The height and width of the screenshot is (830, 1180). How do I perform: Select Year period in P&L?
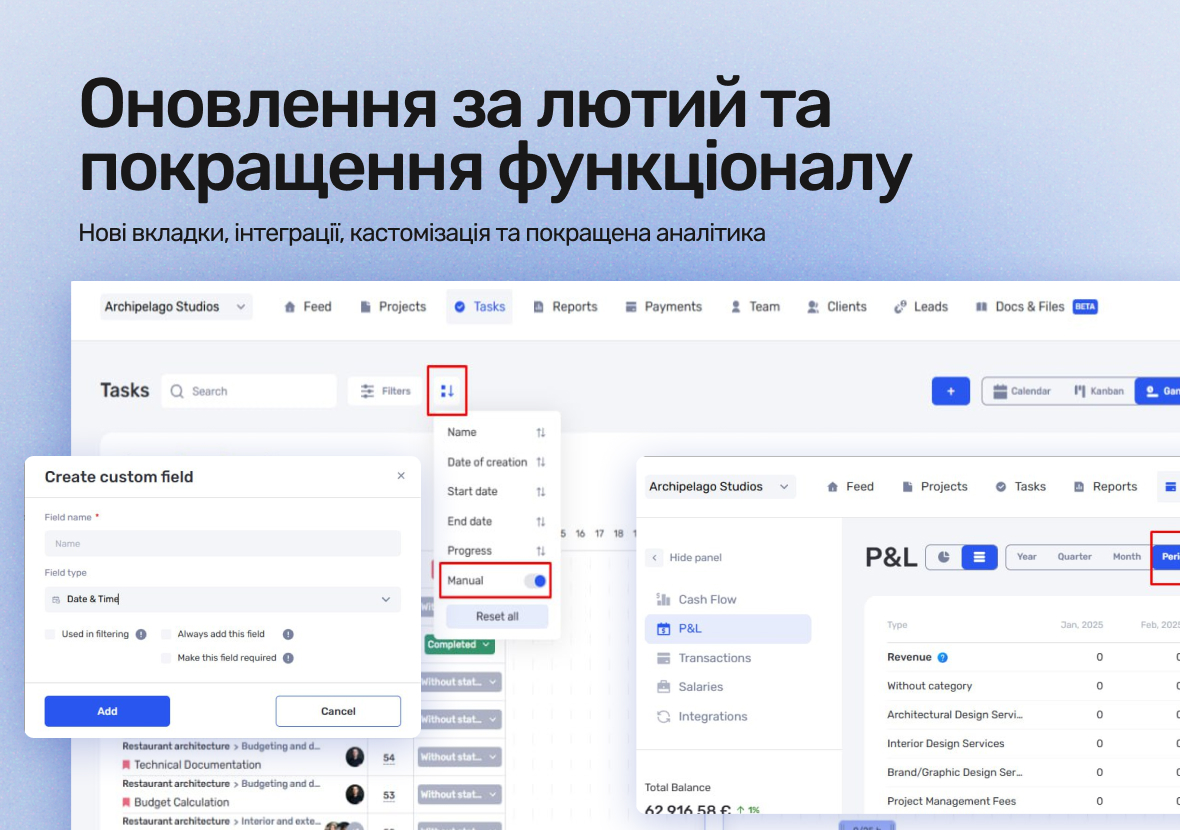[x=1026, y=557]
